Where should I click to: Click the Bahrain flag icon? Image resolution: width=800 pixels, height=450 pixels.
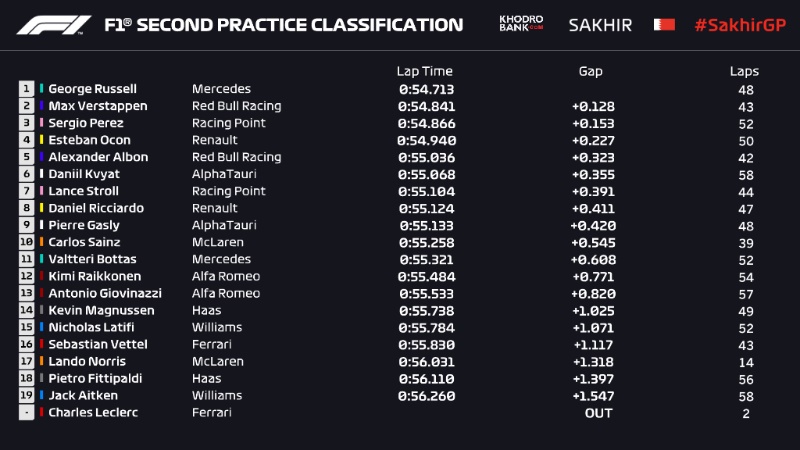pyautogui.click(x=663, y=24)
